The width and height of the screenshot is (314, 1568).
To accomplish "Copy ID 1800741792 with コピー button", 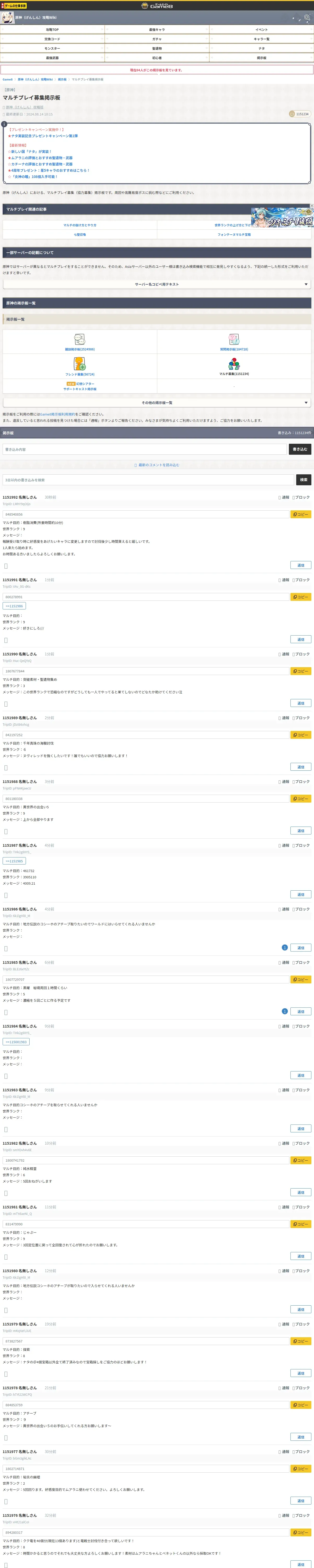I will tap(301, 1160).
